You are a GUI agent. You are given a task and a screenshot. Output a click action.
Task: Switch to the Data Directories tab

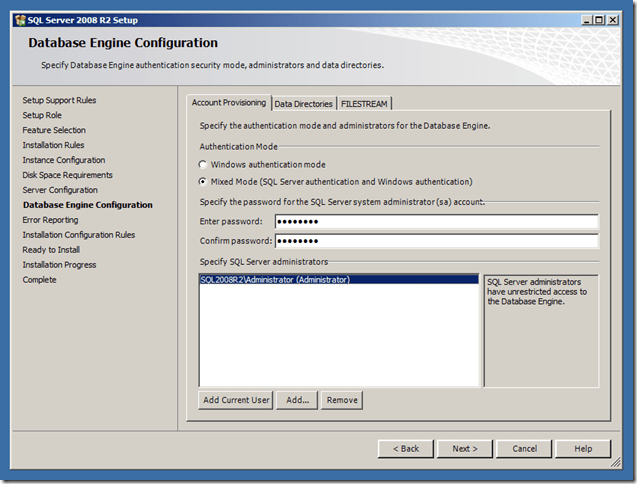pyautogui.click(x=303, y=104)
